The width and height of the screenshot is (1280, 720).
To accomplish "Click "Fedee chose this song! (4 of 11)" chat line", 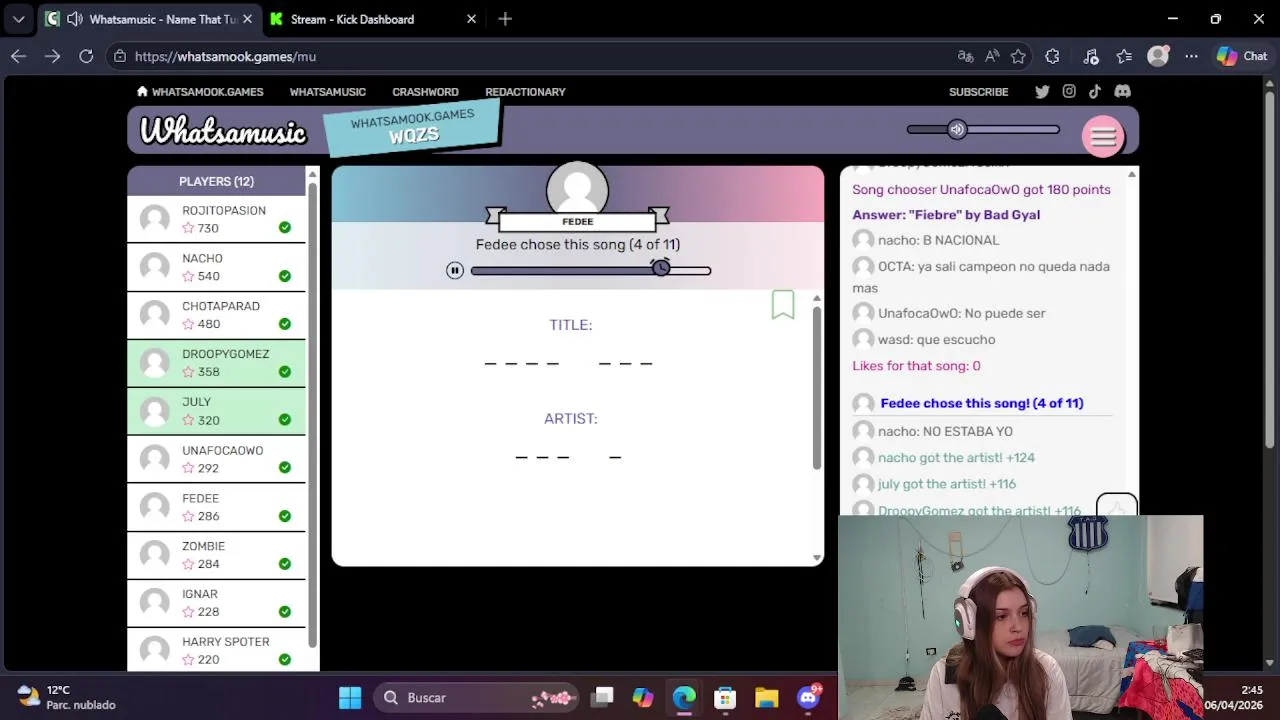I will point(981,403).
